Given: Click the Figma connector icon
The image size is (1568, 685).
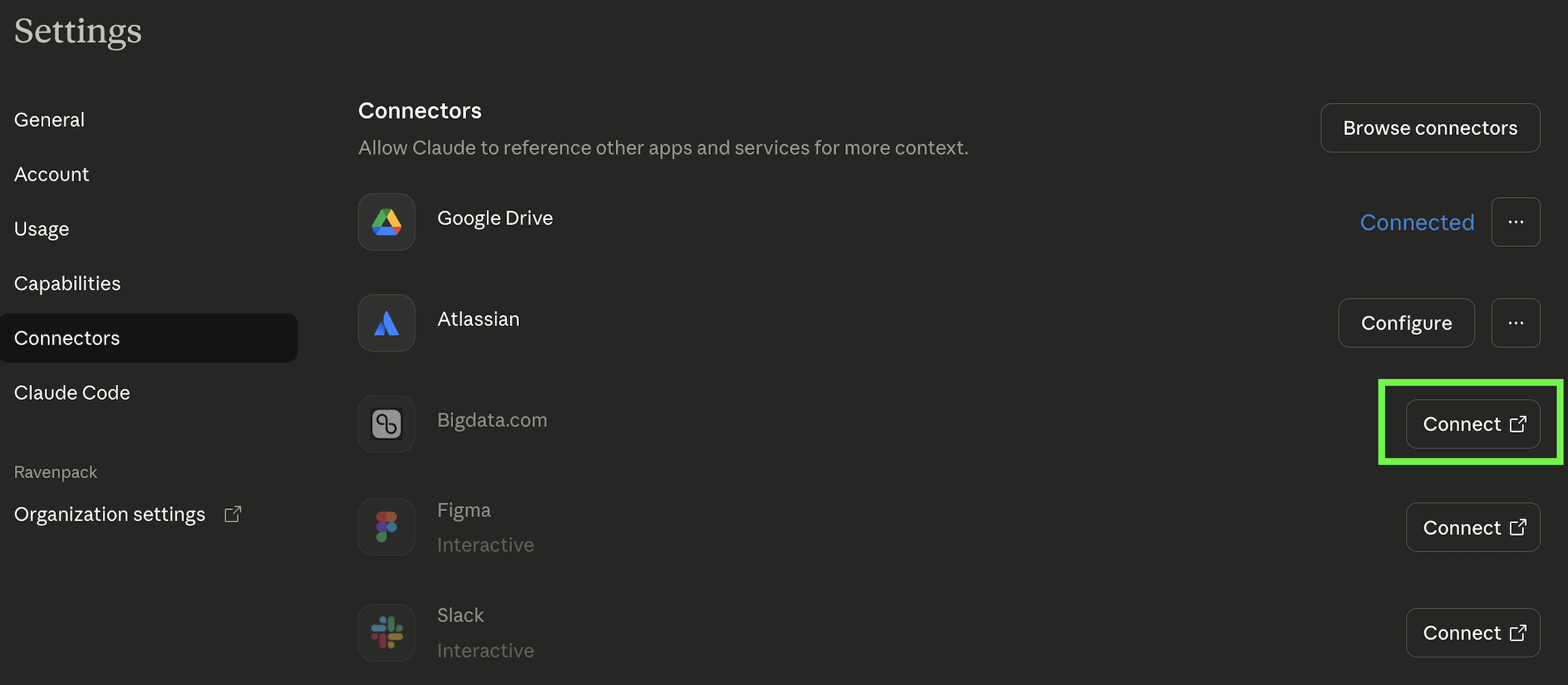Looking at the screenshot, I should [386, 527].
